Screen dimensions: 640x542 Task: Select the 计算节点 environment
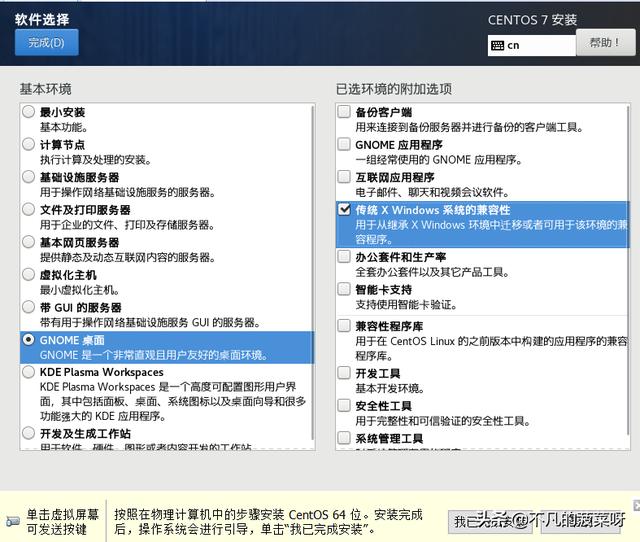coord(28,145)
